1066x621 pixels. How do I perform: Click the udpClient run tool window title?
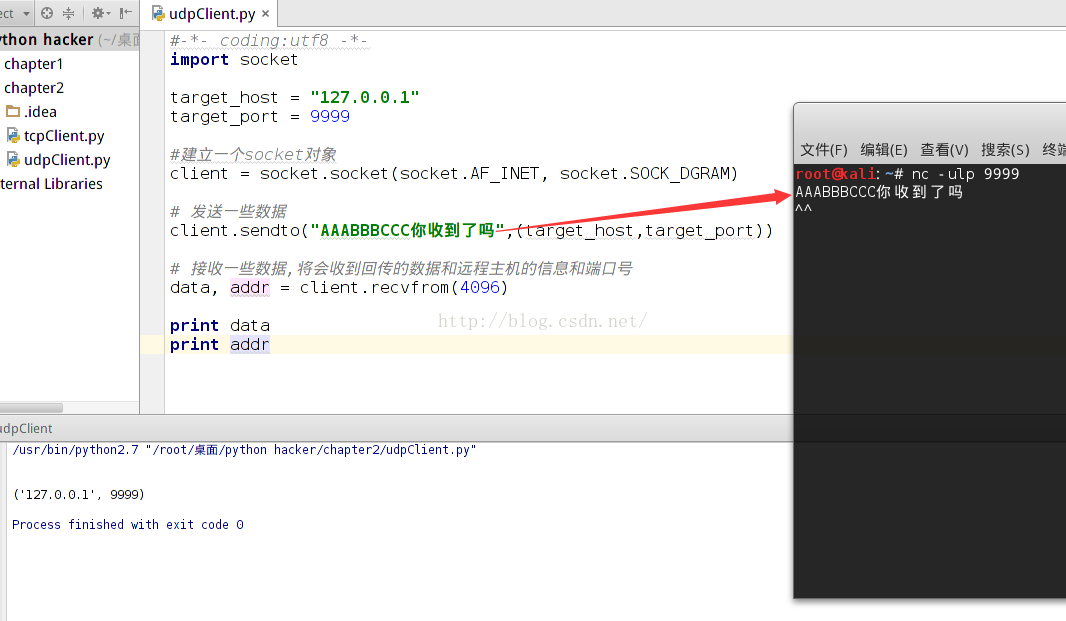(26, 429)
